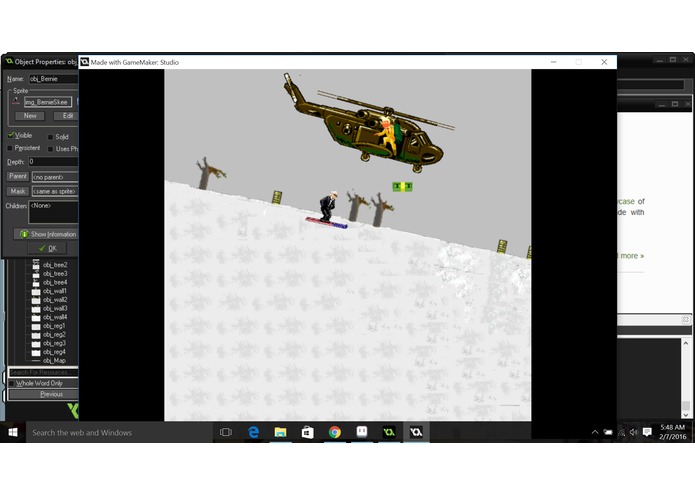Viewport: 695px width, 494px height.
Task: Open the network icon in system tray
Action: (x=621, y=432)
